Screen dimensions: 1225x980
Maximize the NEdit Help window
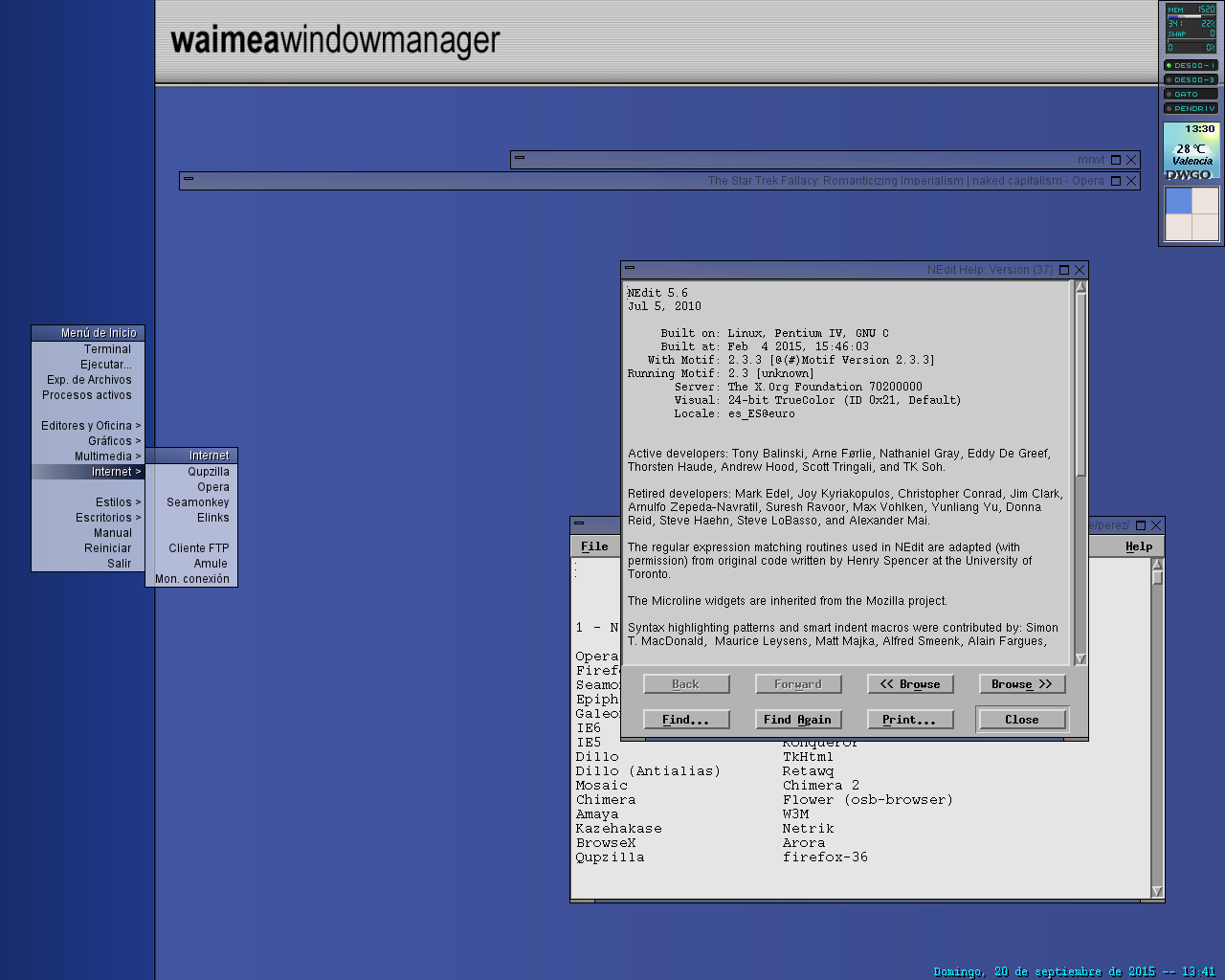(x=1064, y=270)
